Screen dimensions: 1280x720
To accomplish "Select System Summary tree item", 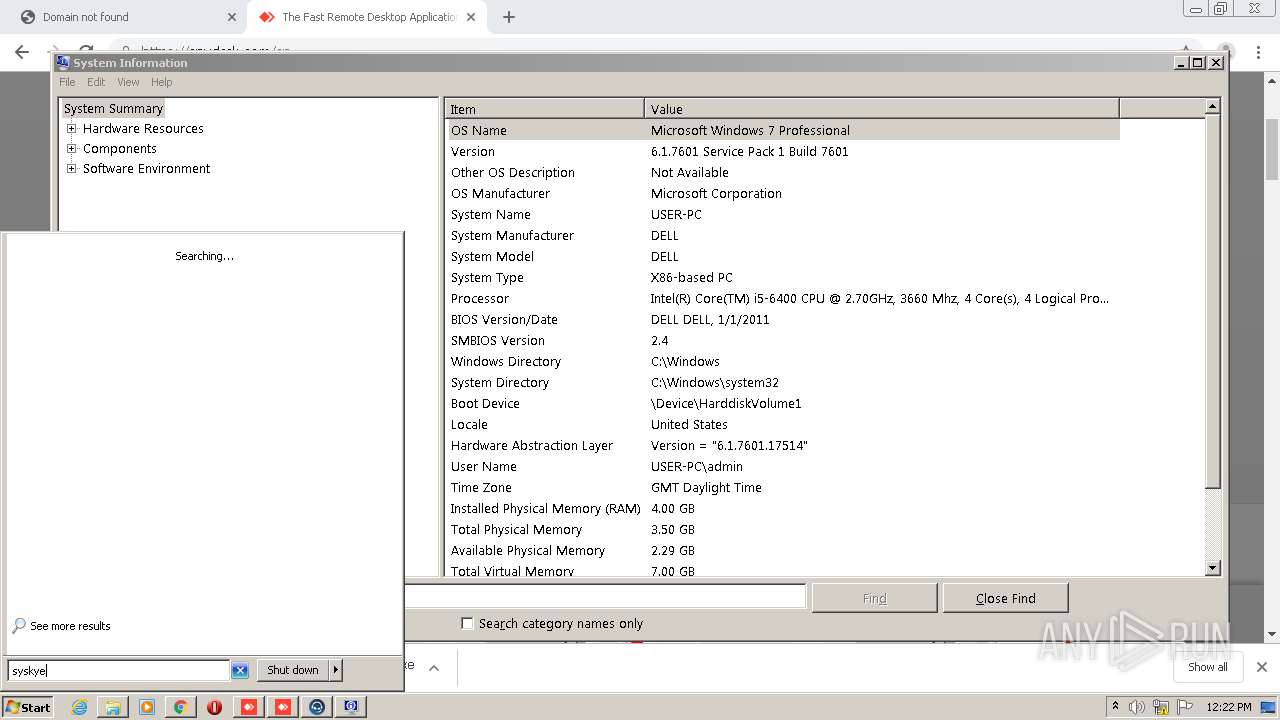I will pos(113,108).
